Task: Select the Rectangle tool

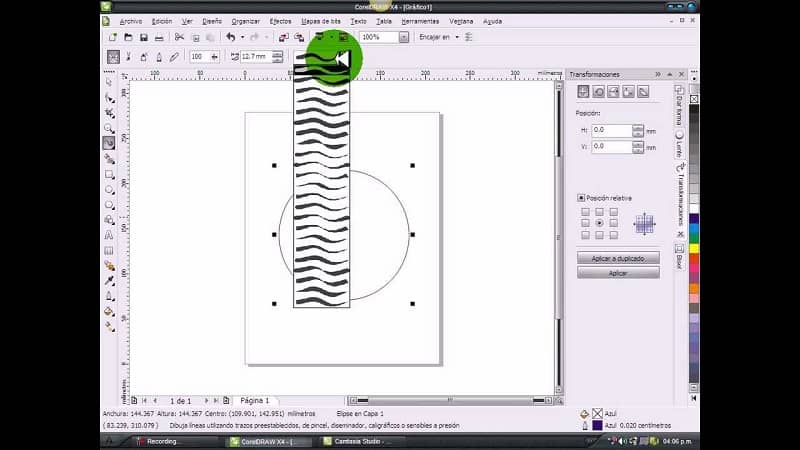Action: [109, 174]
